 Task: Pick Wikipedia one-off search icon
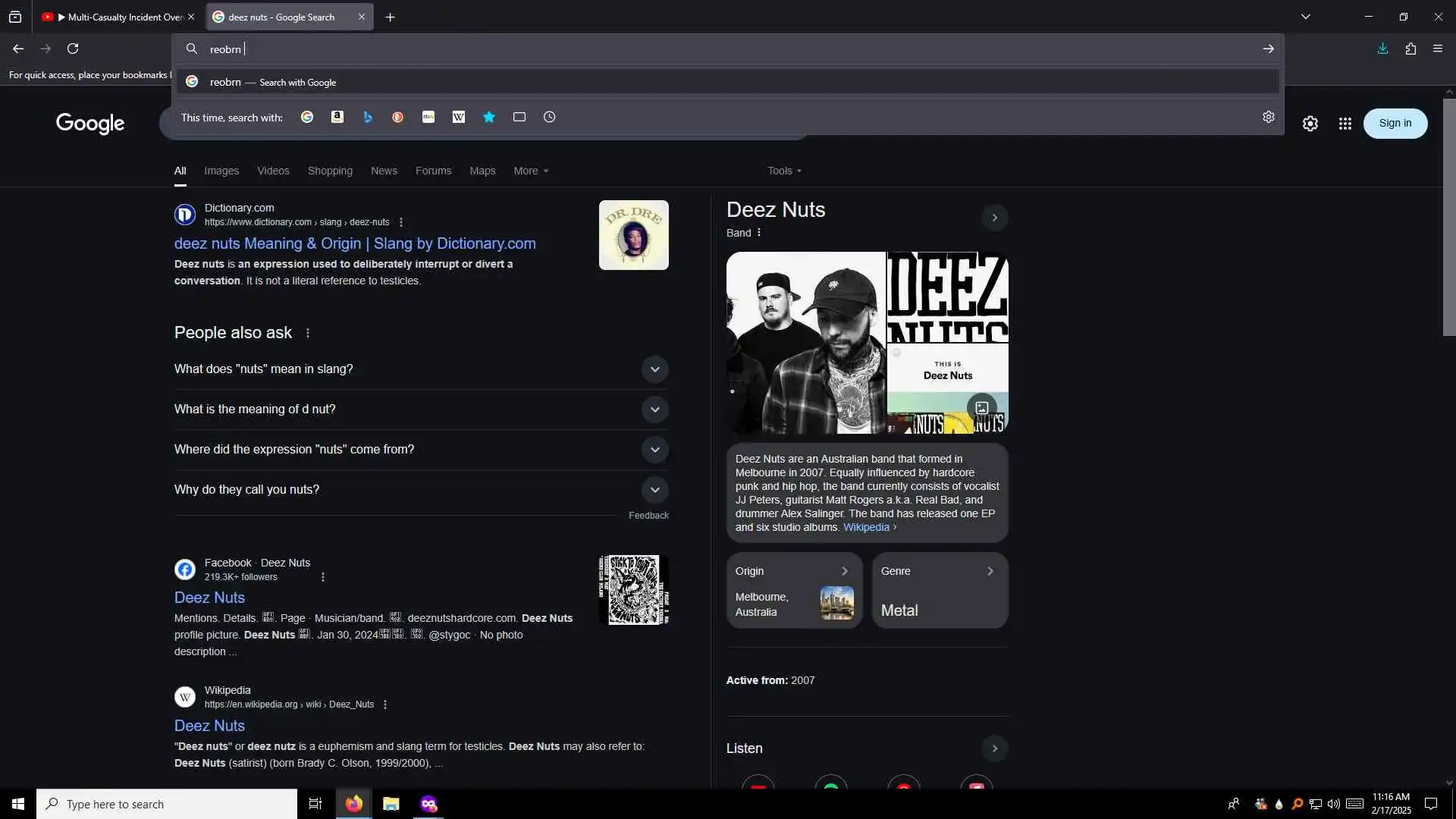459,117
